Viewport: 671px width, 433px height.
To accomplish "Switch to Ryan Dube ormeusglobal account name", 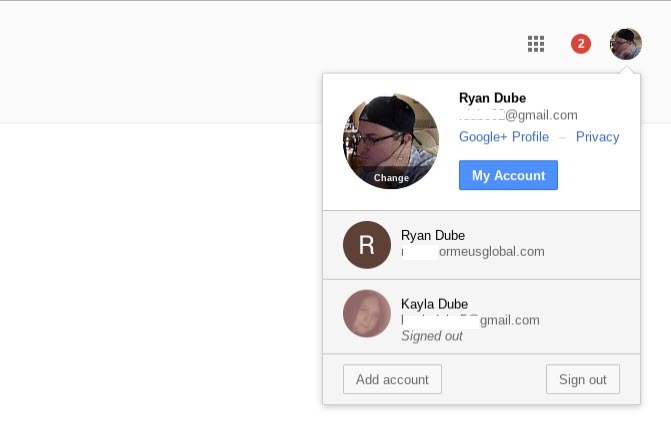I will pyautogui.click(x=433, y=235).
